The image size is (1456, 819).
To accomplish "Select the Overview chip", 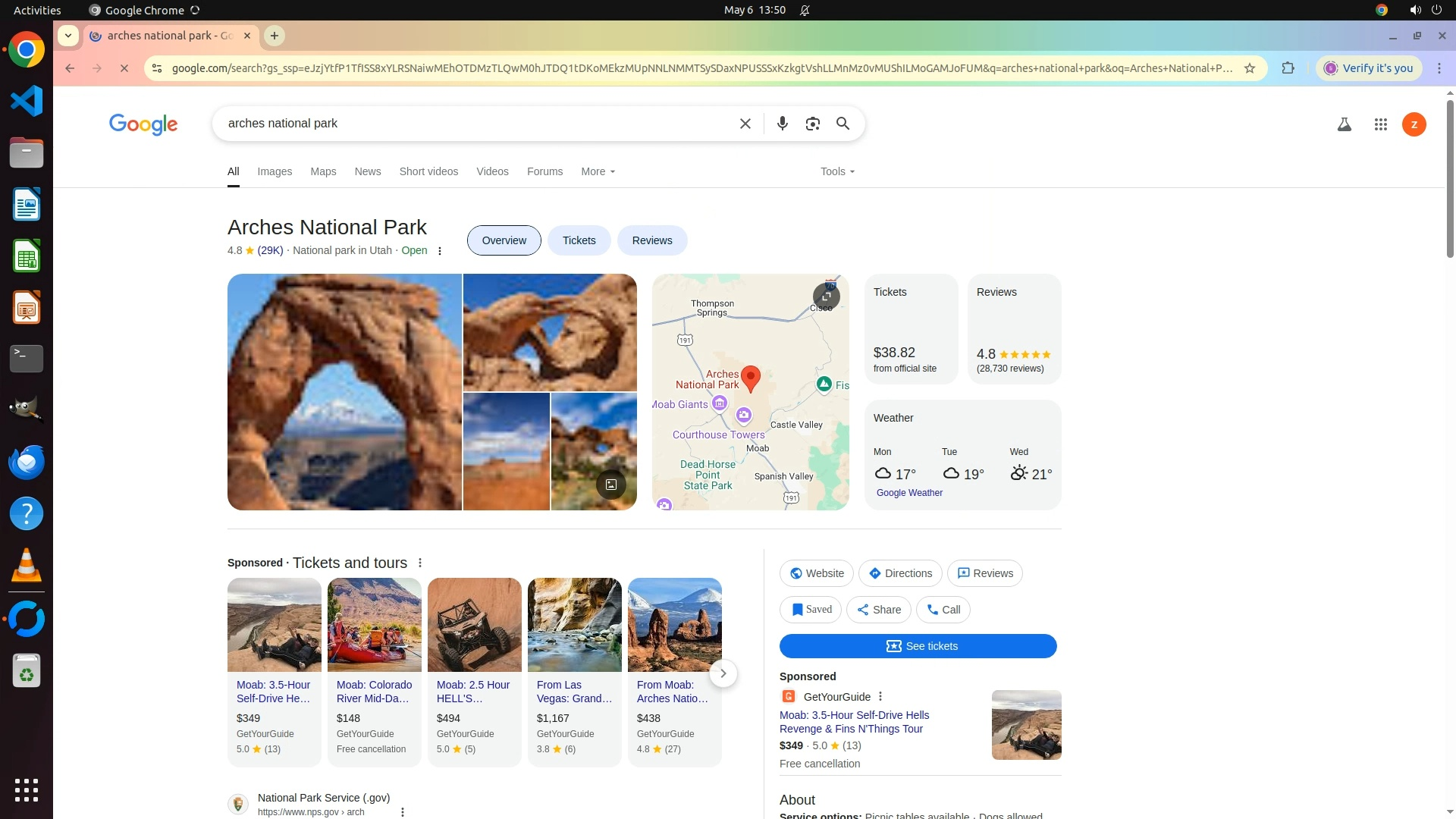I will 504,240.
